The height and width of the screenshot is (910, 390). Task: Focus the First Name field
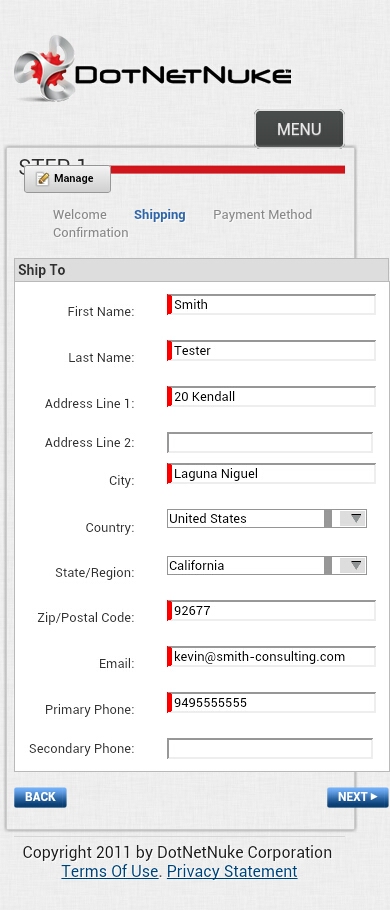[272, 305]
